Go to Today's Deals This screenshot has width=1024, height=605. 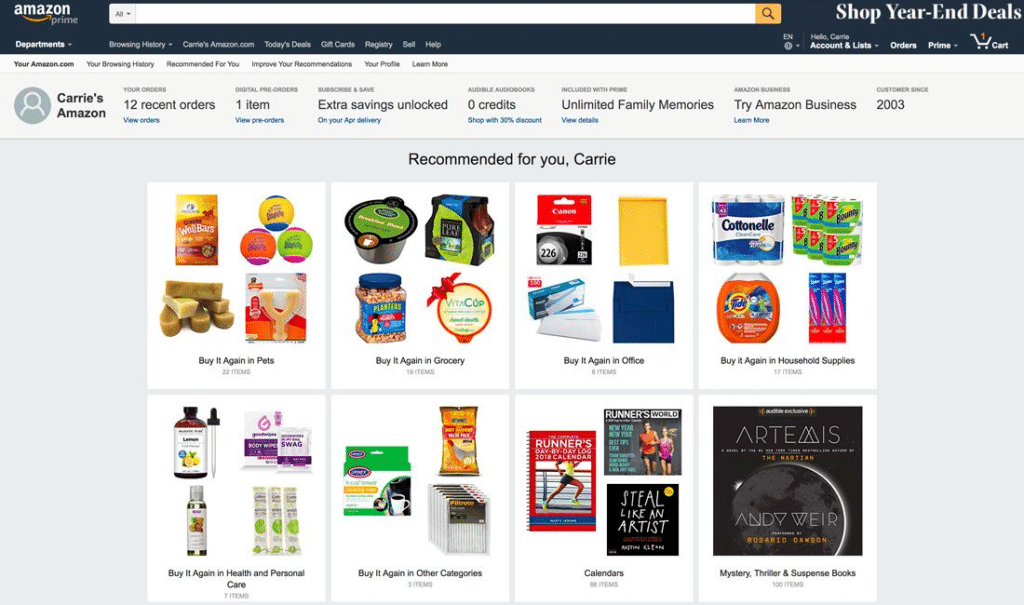pos(287,44)
